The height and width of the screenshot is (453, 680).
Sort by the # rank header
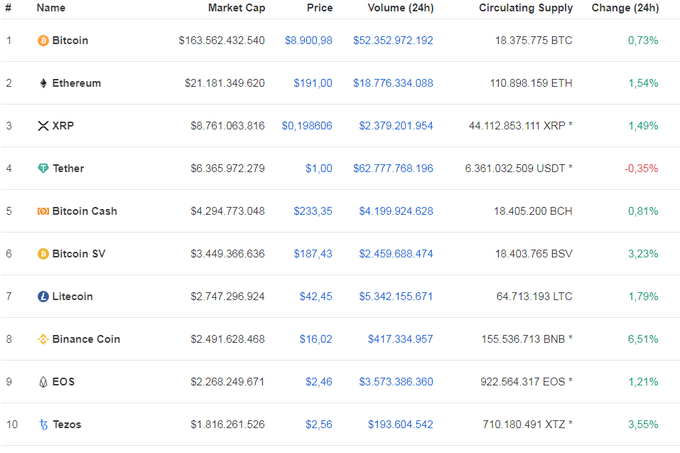tap(8, 8)
